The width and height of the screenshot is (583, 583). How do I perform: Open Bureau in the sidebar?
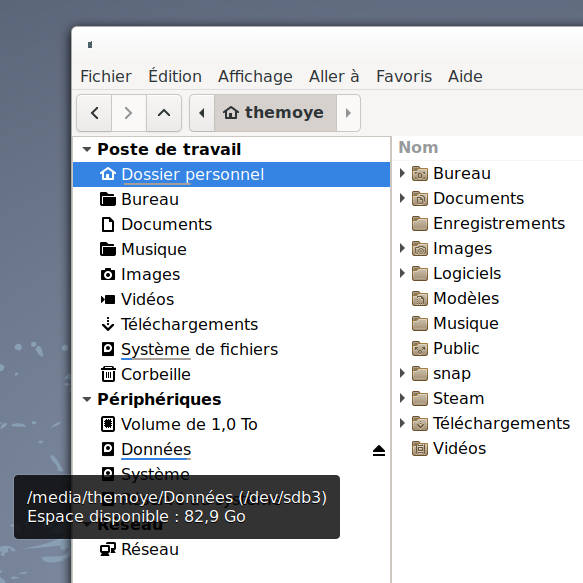click(231, 199)
